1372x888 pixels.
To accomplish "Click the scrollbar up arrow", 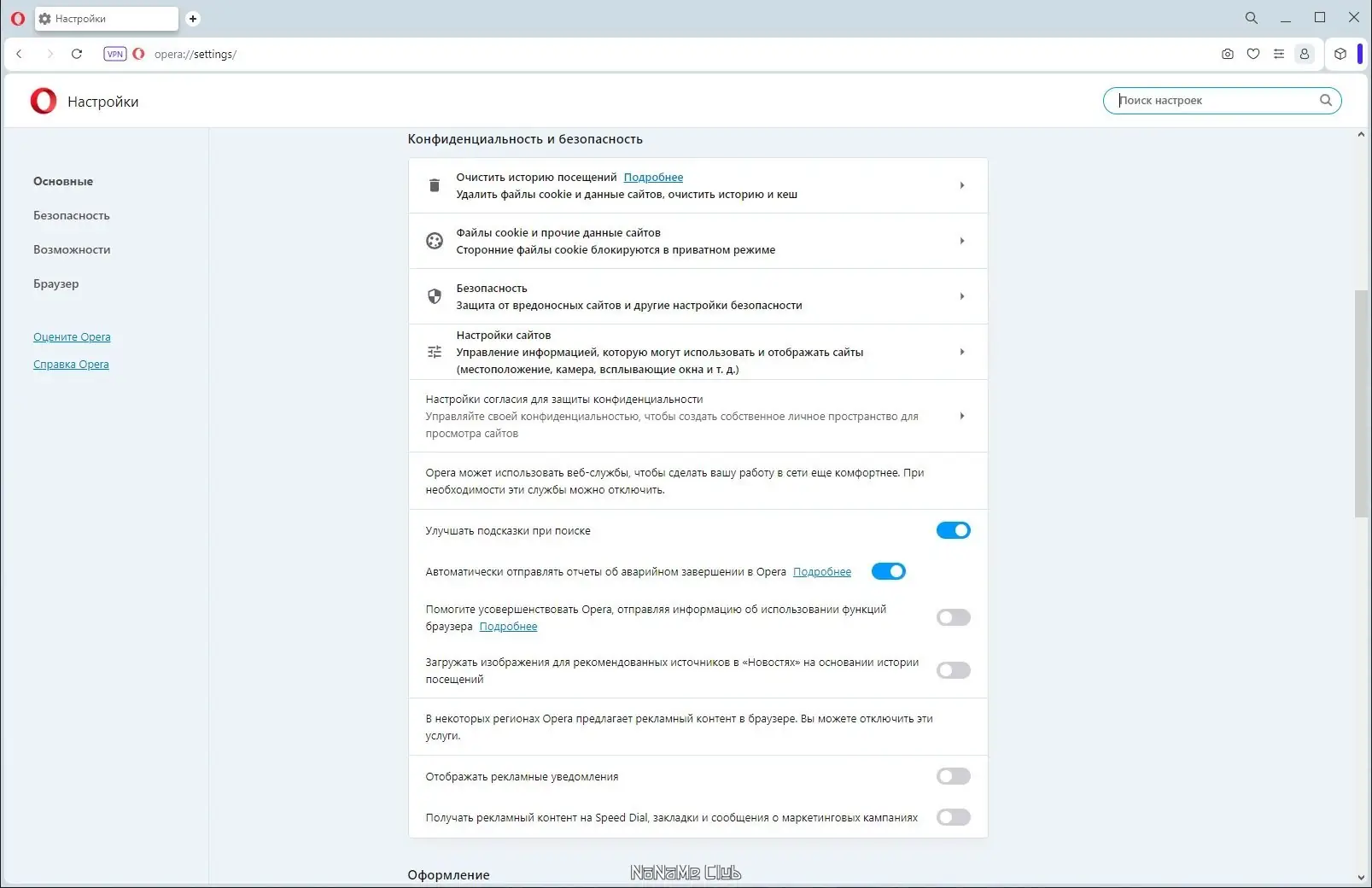I will [1361, 135].
